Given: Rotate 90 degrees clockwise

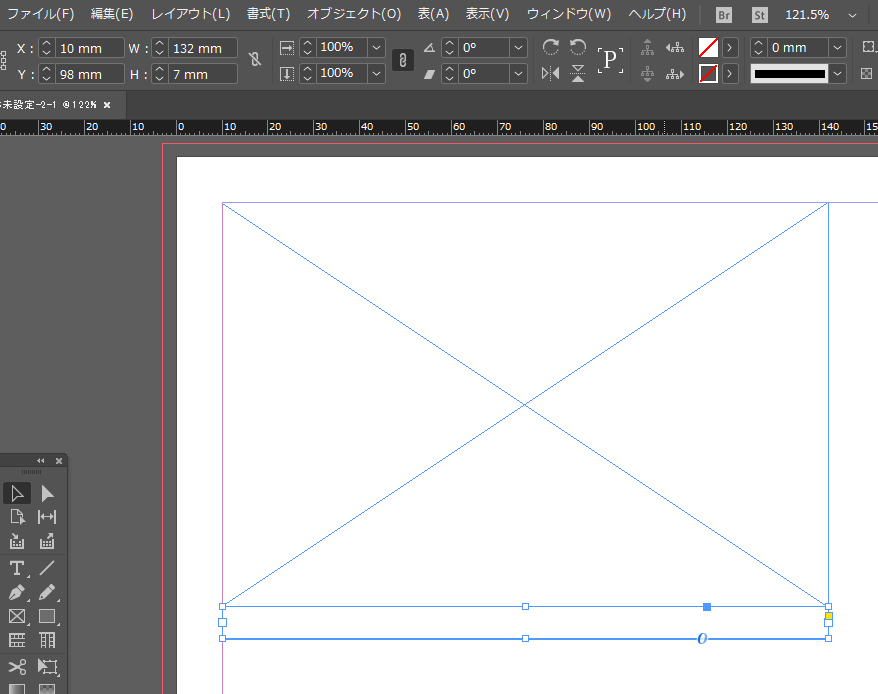Looking at the screenshot, I should (550, 47).
